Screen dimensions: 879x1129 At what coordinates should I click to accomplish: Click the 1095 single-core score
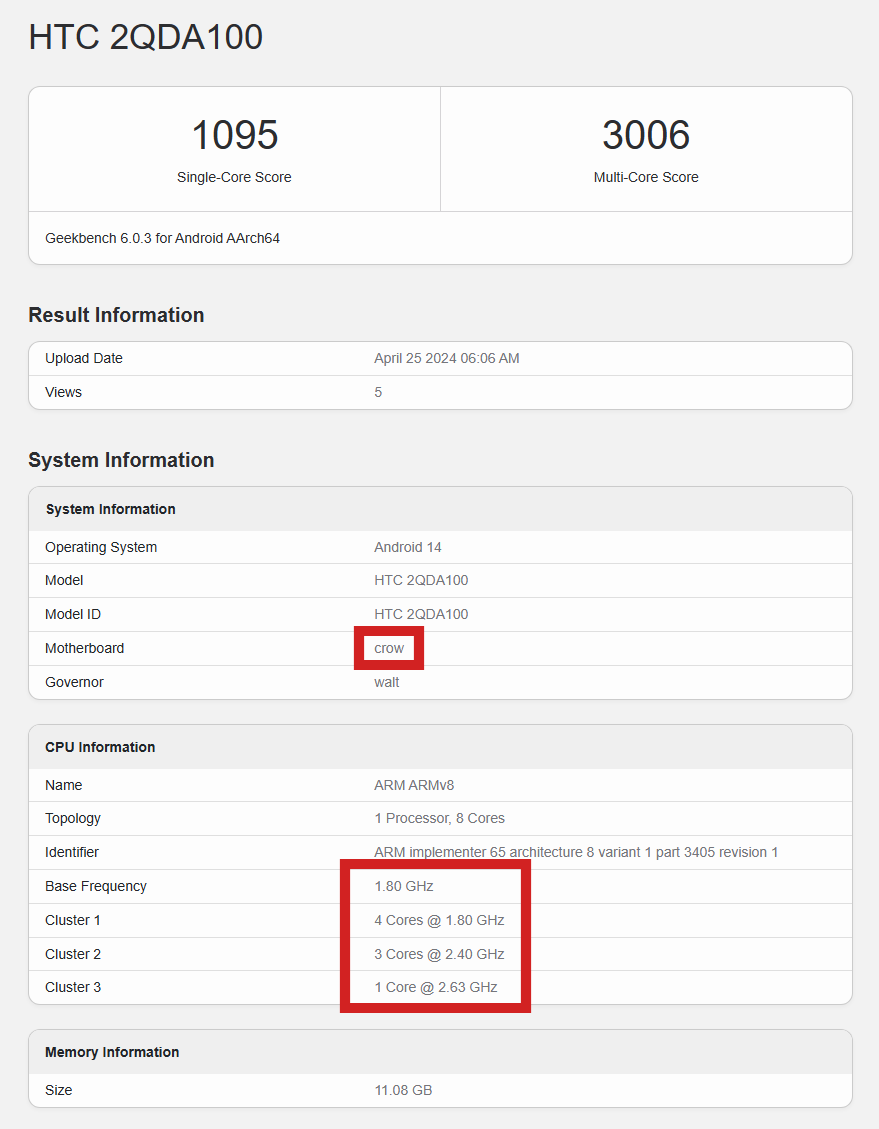[234, 135]
